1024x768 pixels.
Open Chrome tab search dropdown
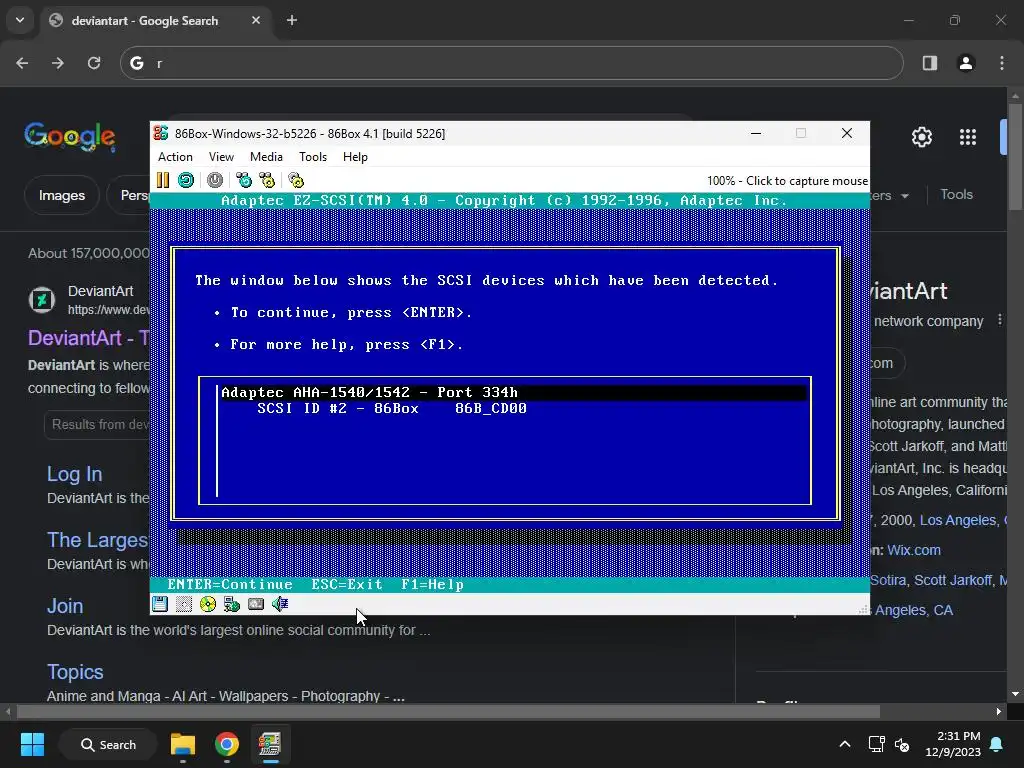click(20, 20)
